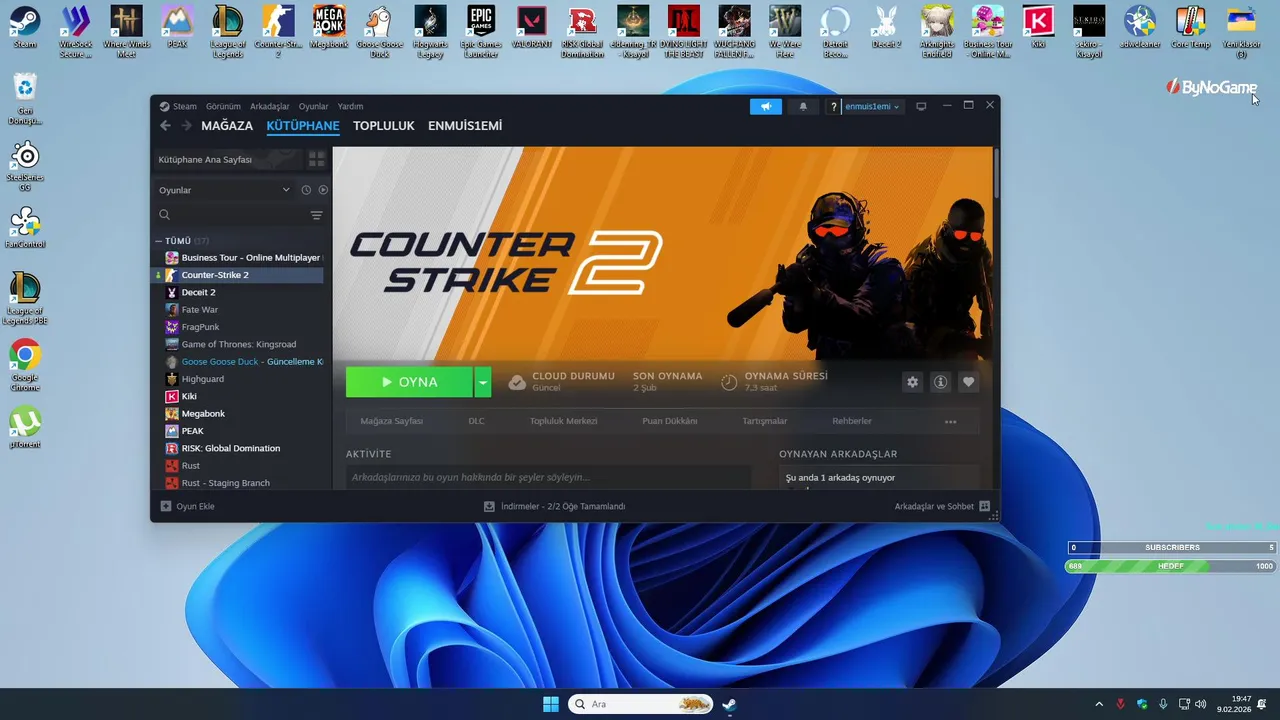Image resolution: width=1280 pixels, height=720 pixels.
Task: Open the Friends and Chat icon
Action: (x=984, y=506)
